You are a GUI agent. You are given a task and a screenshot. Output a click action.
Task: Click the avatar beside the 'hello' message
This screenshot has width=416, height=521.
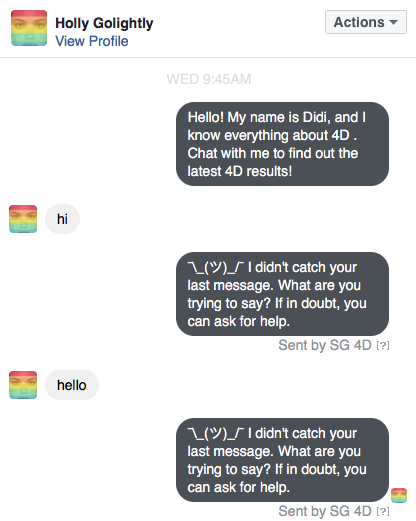click(x=23, y=385)
